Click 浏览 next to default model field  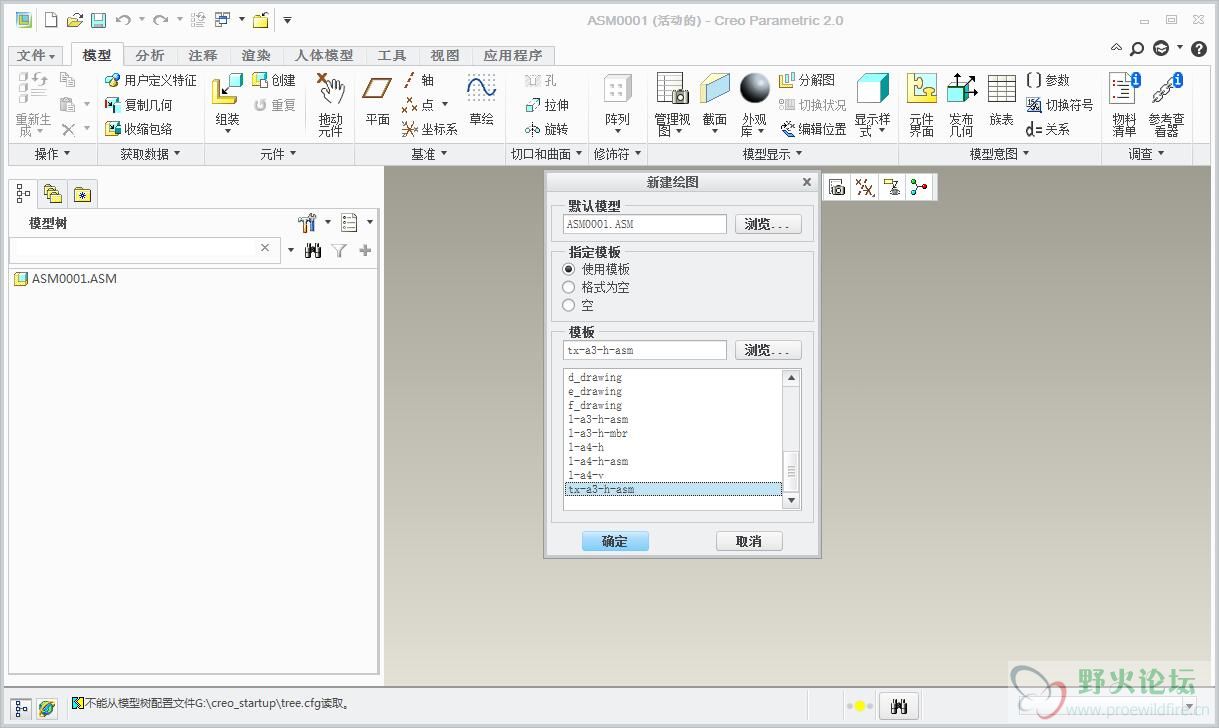point(768,224)
